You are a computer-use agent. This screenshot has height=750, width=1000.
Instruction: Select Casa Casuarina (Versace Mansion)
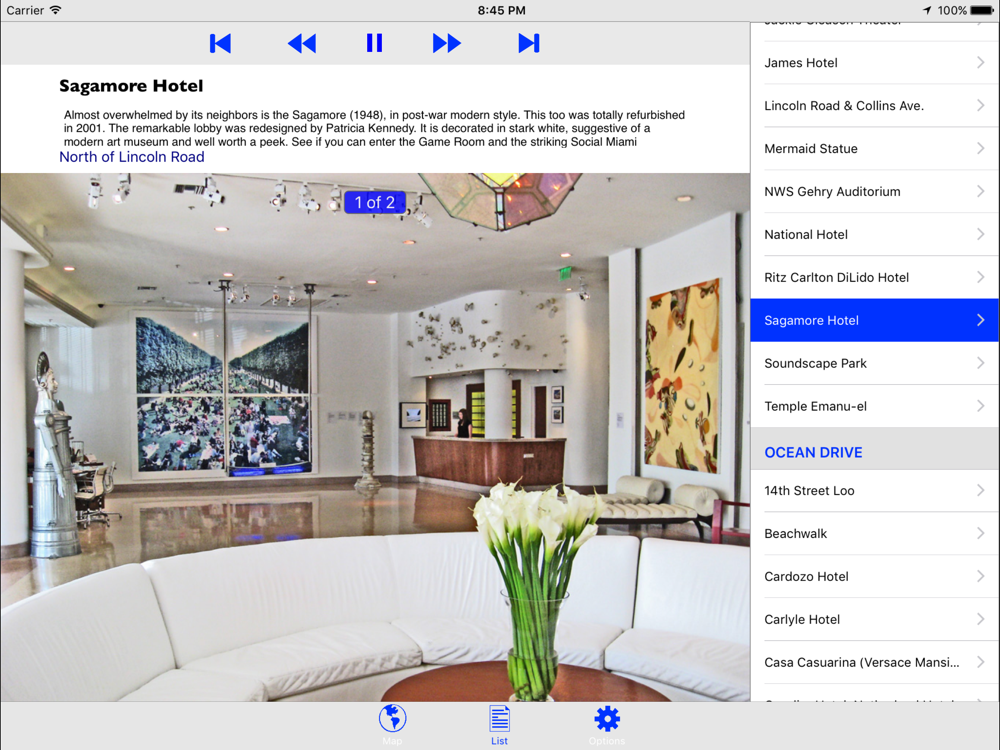tap(874, 663)
